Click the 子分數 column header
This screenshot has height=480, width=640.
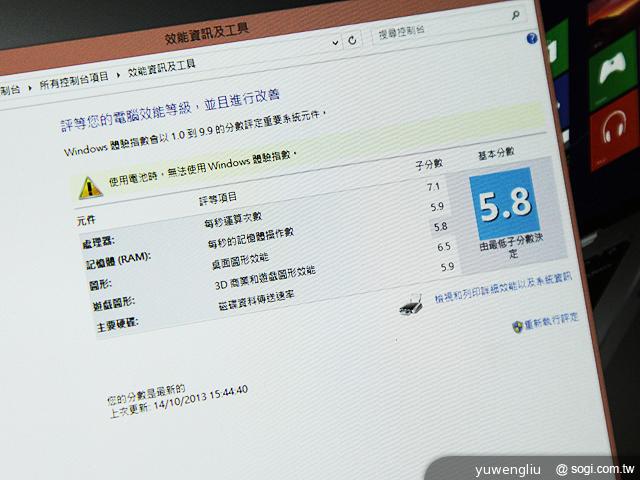click(429, 164)
